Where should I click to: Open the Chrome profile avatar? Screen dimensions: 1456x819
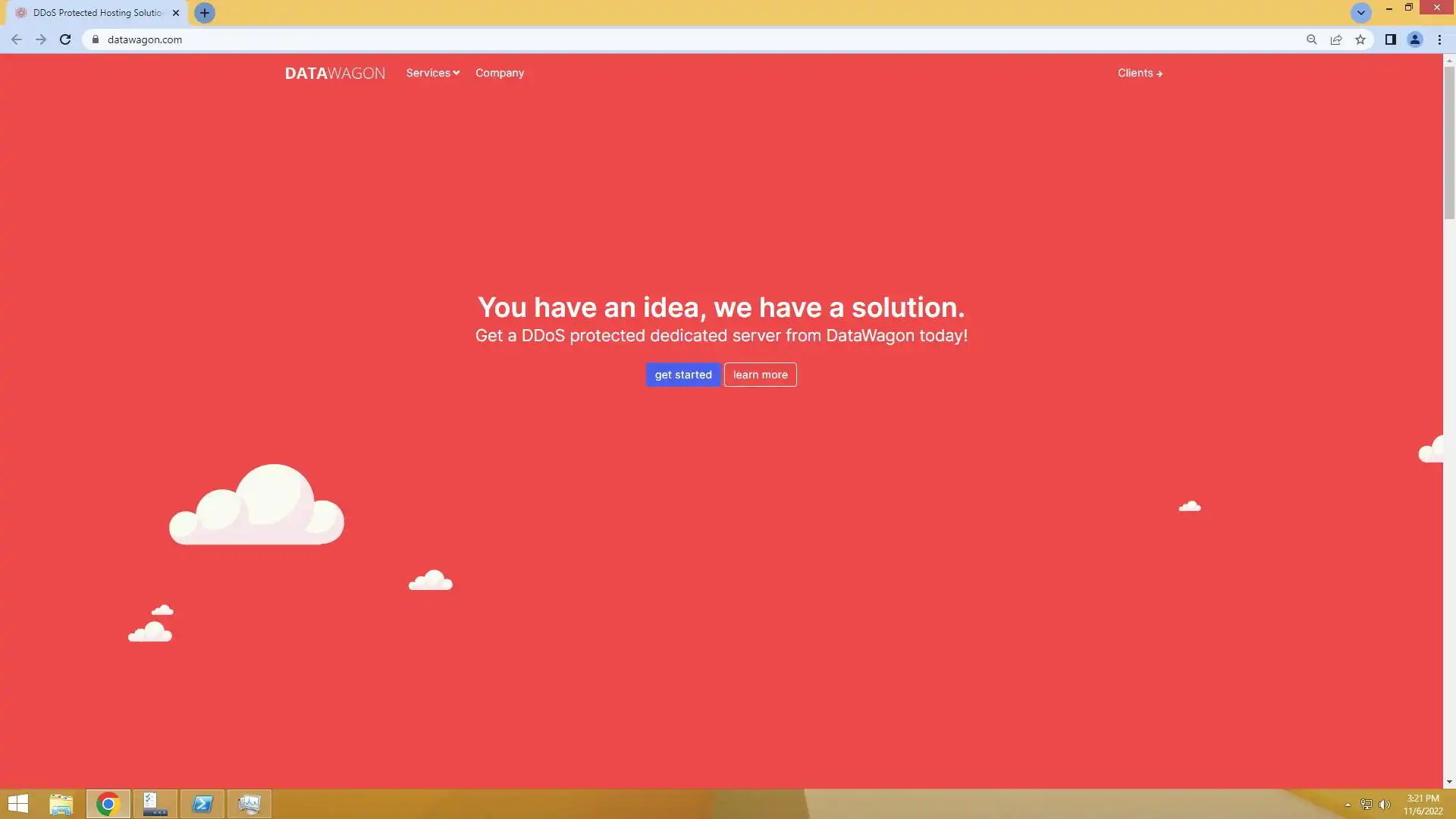pyautogui.click(x=1414, y=39)
